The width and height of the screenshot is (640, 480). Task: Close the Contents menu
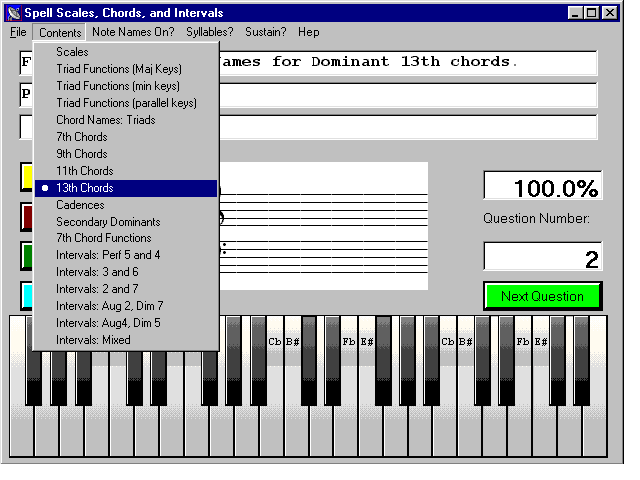point(60,33)
